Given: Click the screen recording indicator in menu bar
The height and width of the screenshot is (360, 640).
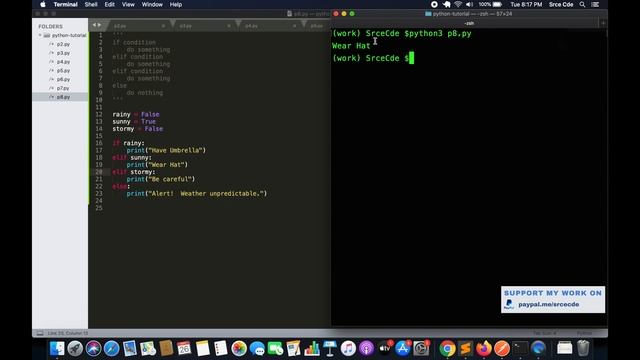Looking at the screenshot, I should [x=434, y=4].
